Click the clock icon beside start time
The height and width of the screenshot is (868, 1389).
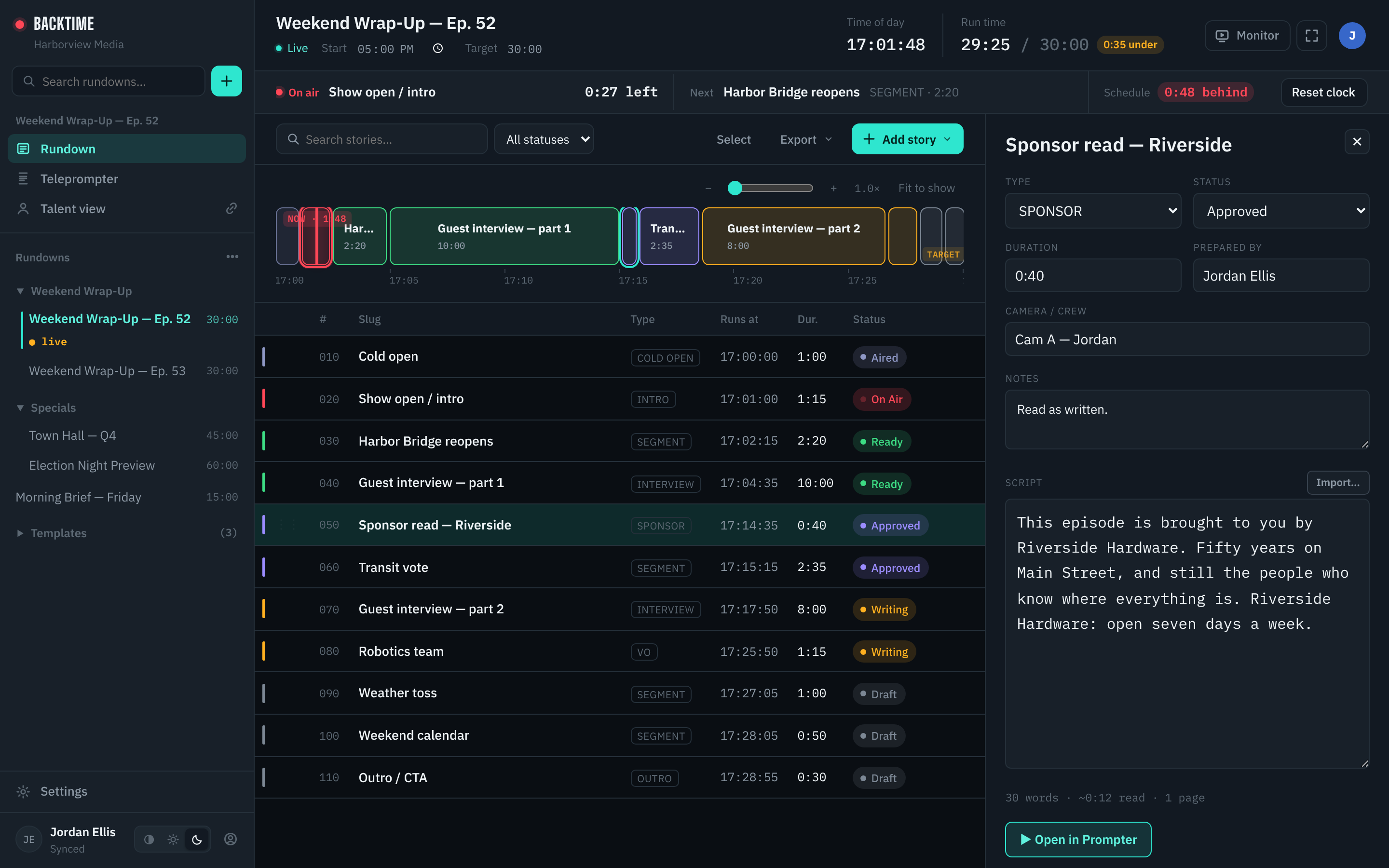pyautogui.click(x=437, y=49)
